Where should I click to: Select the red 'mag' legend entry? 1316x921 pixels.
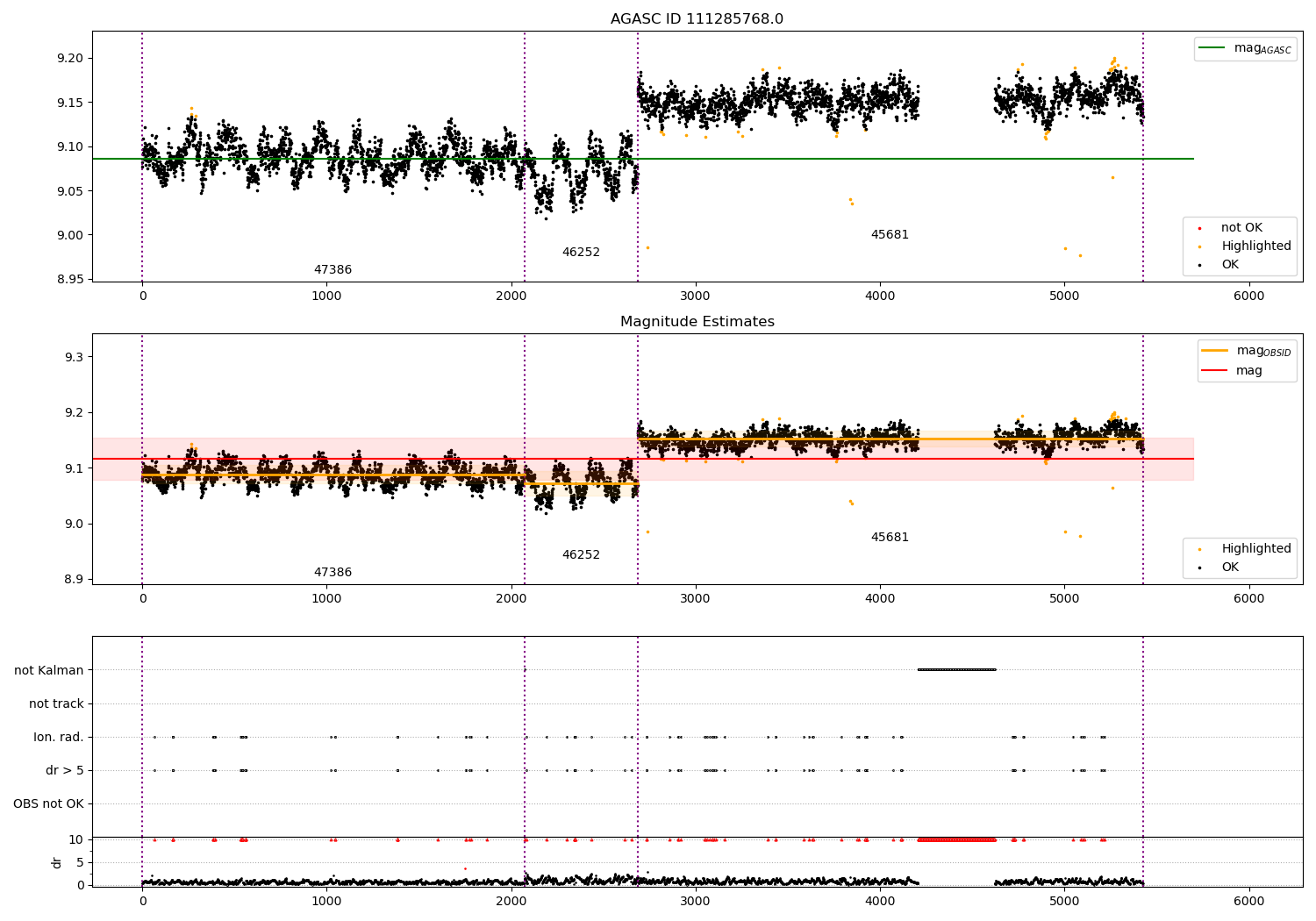(1232, 370)
